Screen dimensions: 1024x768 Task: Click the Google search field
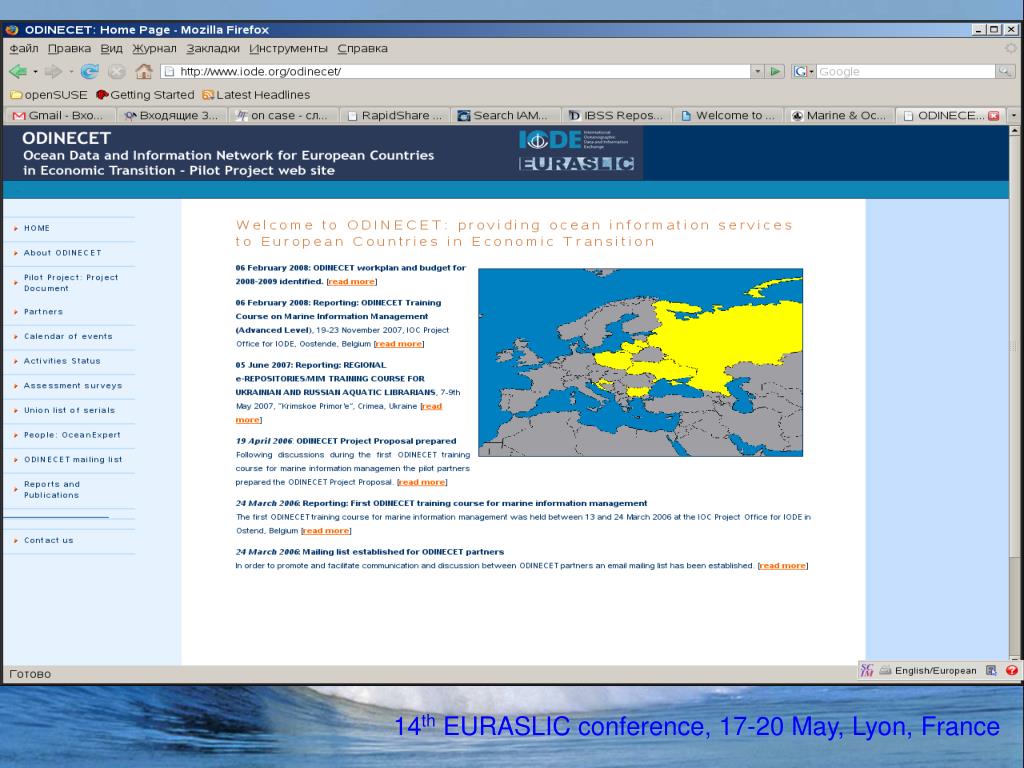[x=906, y=71]
